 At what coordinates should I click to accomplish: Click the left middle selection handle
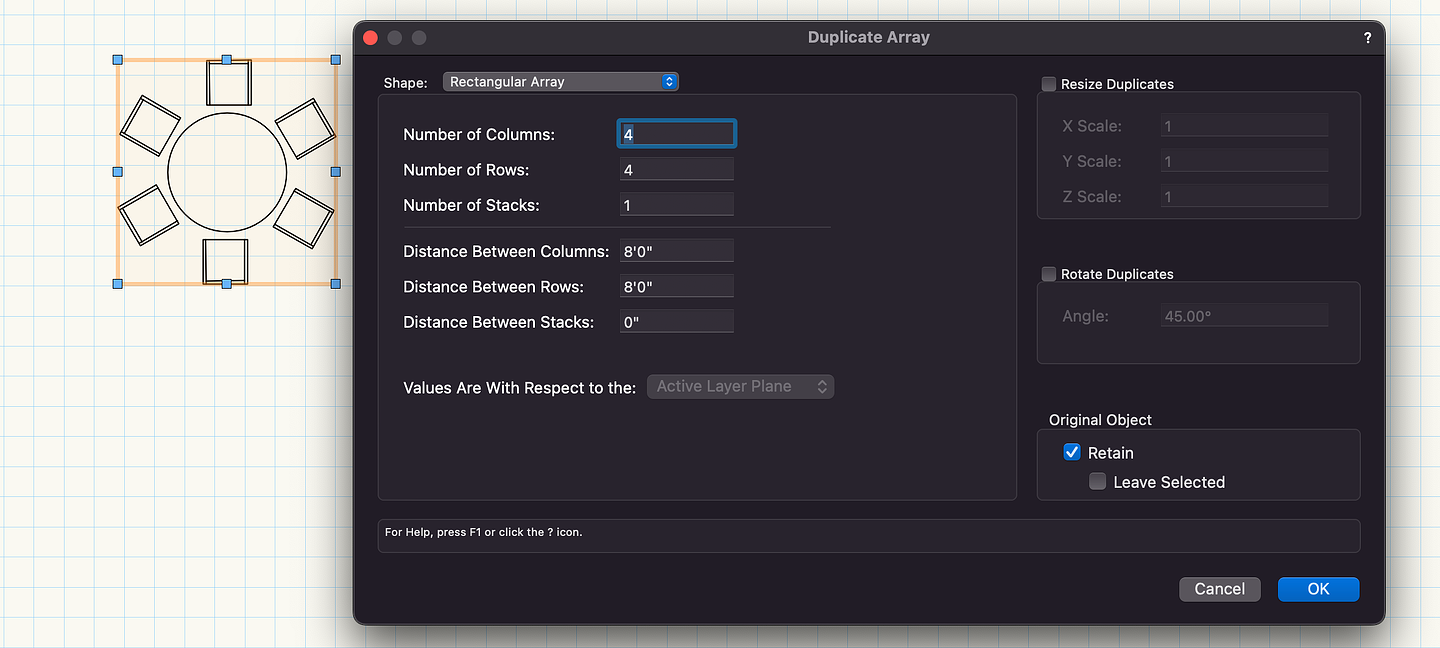118,172
